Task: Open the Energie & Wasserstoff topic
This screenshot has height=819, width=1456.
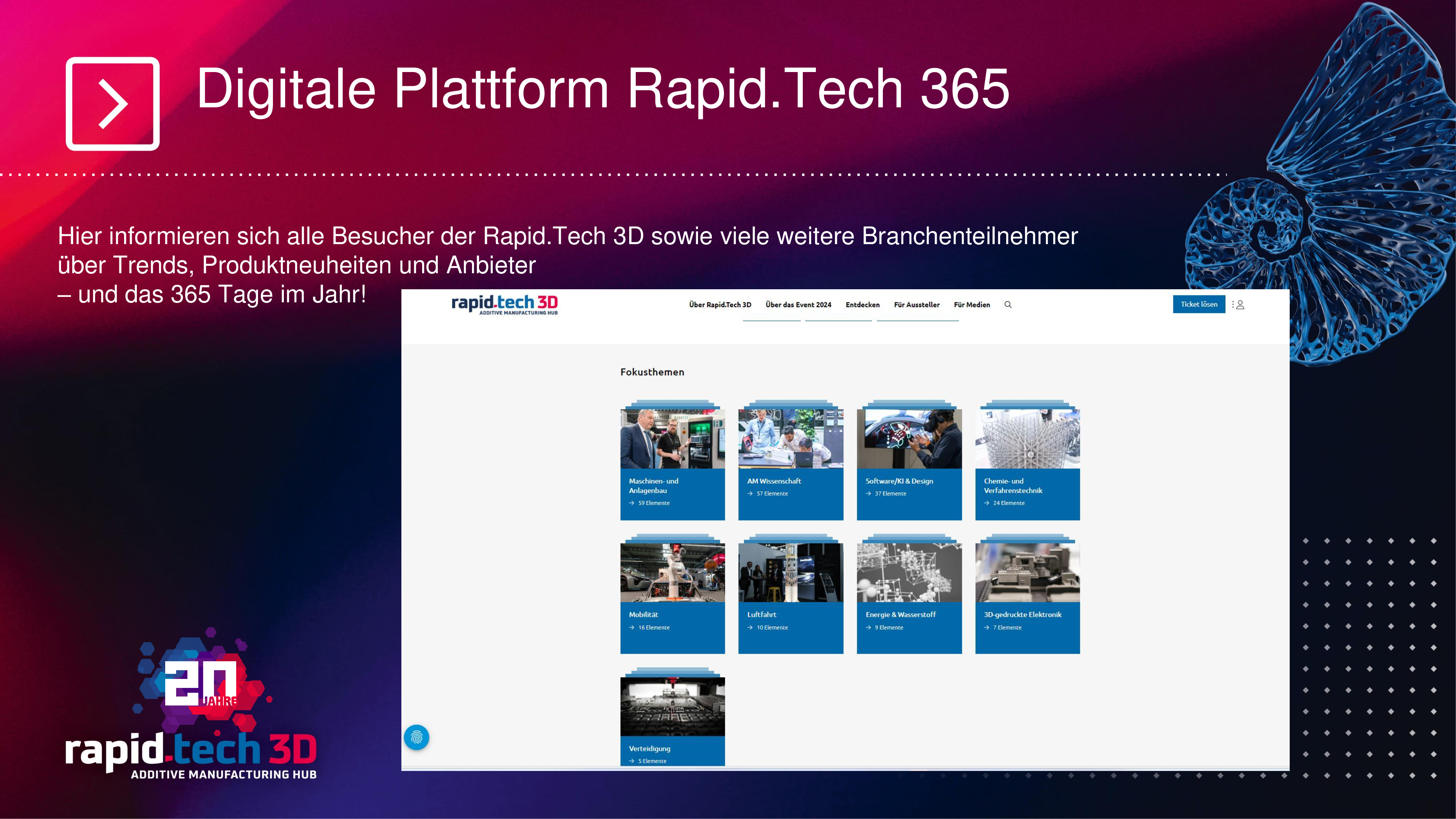Action: tap(900, 615)
